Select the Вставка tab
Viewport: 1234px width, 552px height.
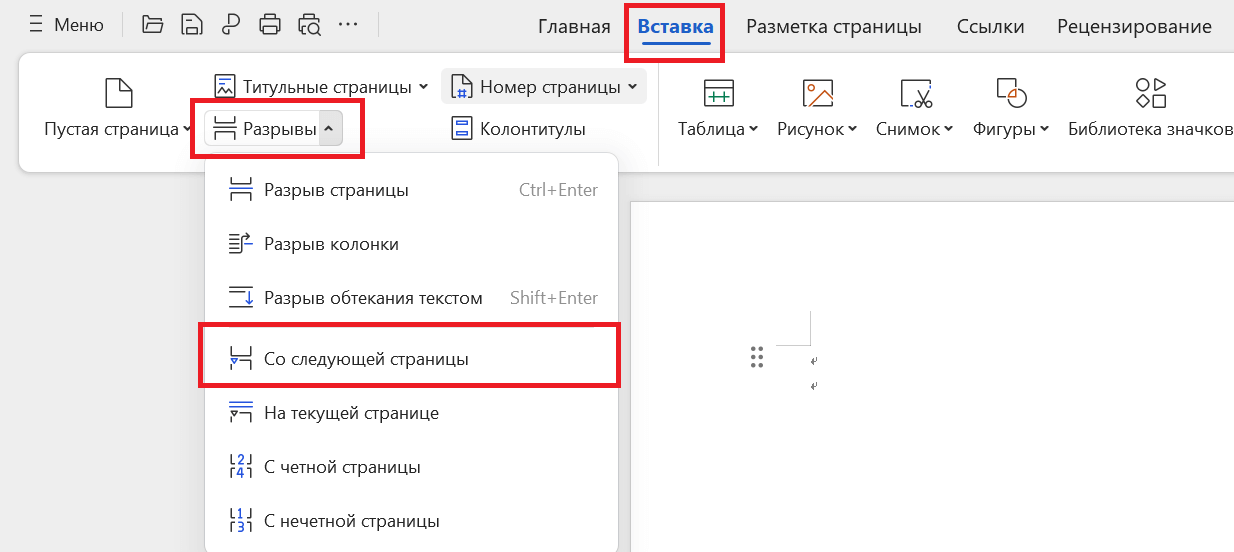click(x=677, y=27)
